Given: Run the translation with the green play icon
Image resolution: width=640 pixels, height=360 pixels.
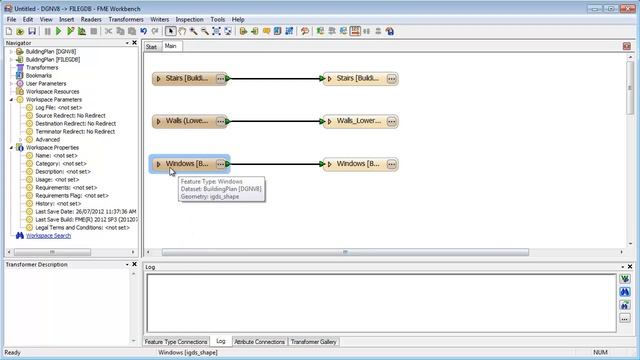Looking at the screenshot, I should click(x=58, y=31).
